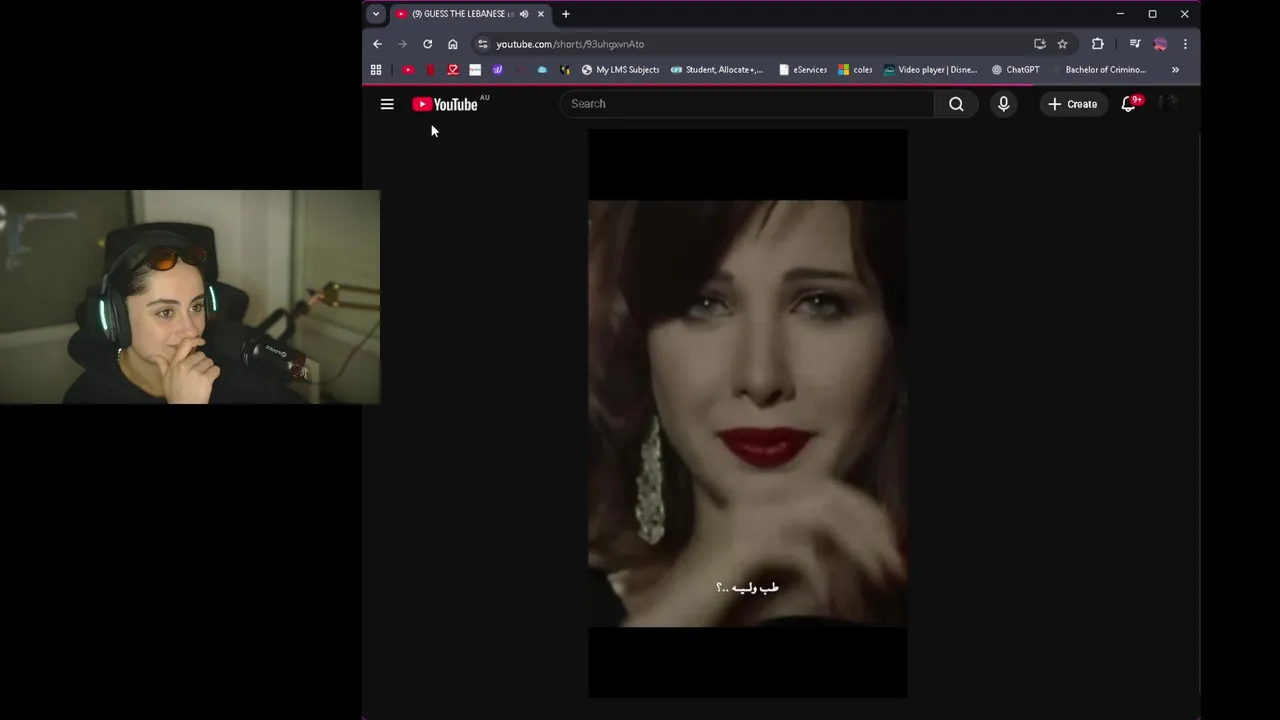
Task: Open the apps grid in bookmarks bar
Action: (376, 70)
